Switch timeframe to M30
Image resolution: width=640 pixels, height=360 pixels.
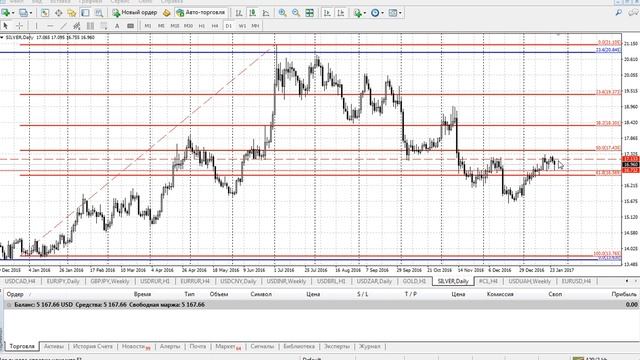(188, 26)
